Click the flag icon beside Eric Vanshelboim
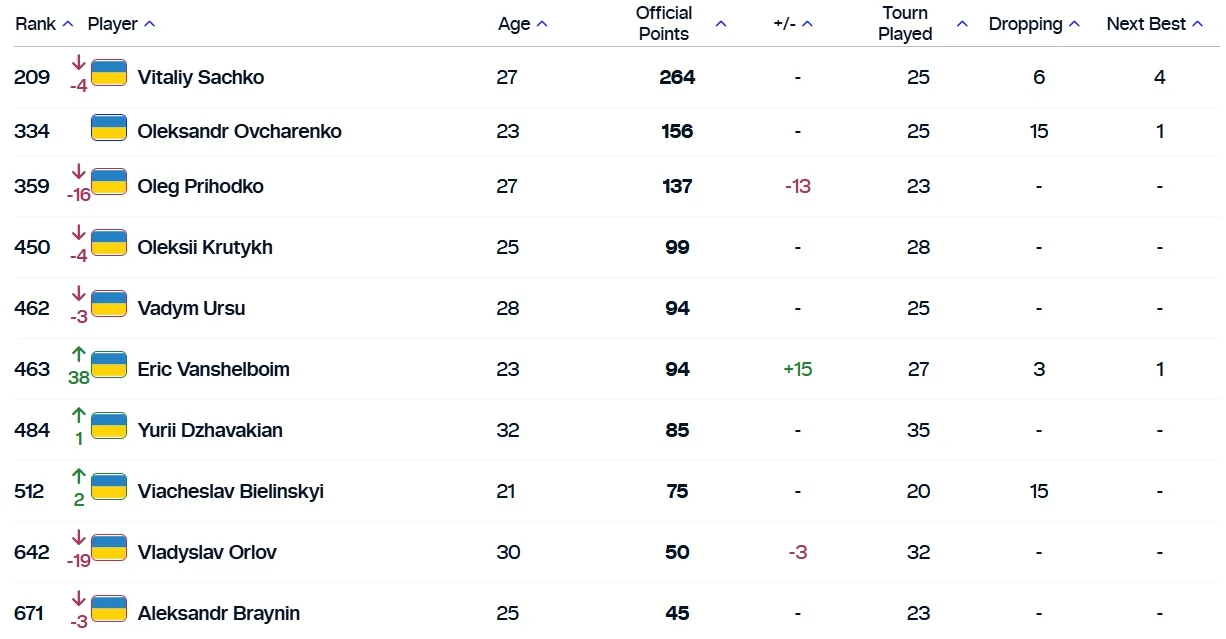1226x639 pixels. tap(109, 365)
